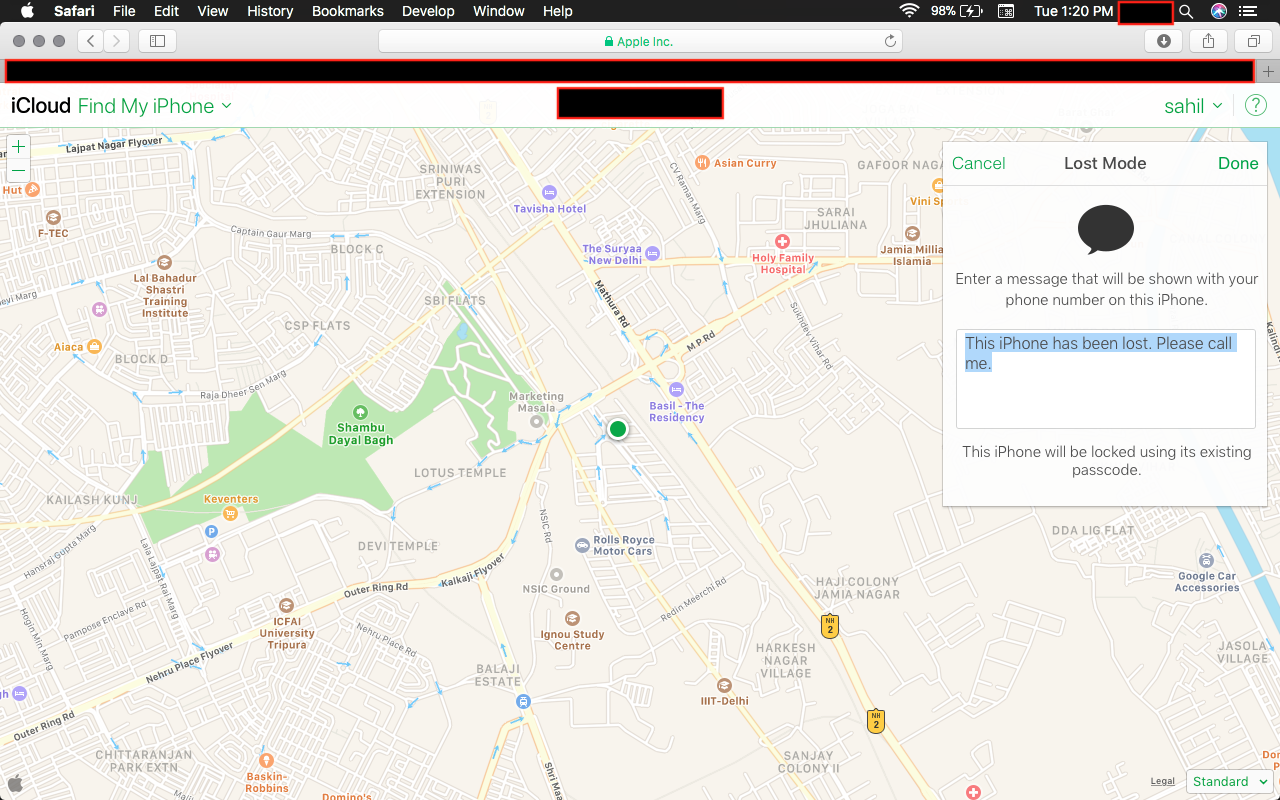
Task: Open Notification Center icon
Action: (1248, 11)
